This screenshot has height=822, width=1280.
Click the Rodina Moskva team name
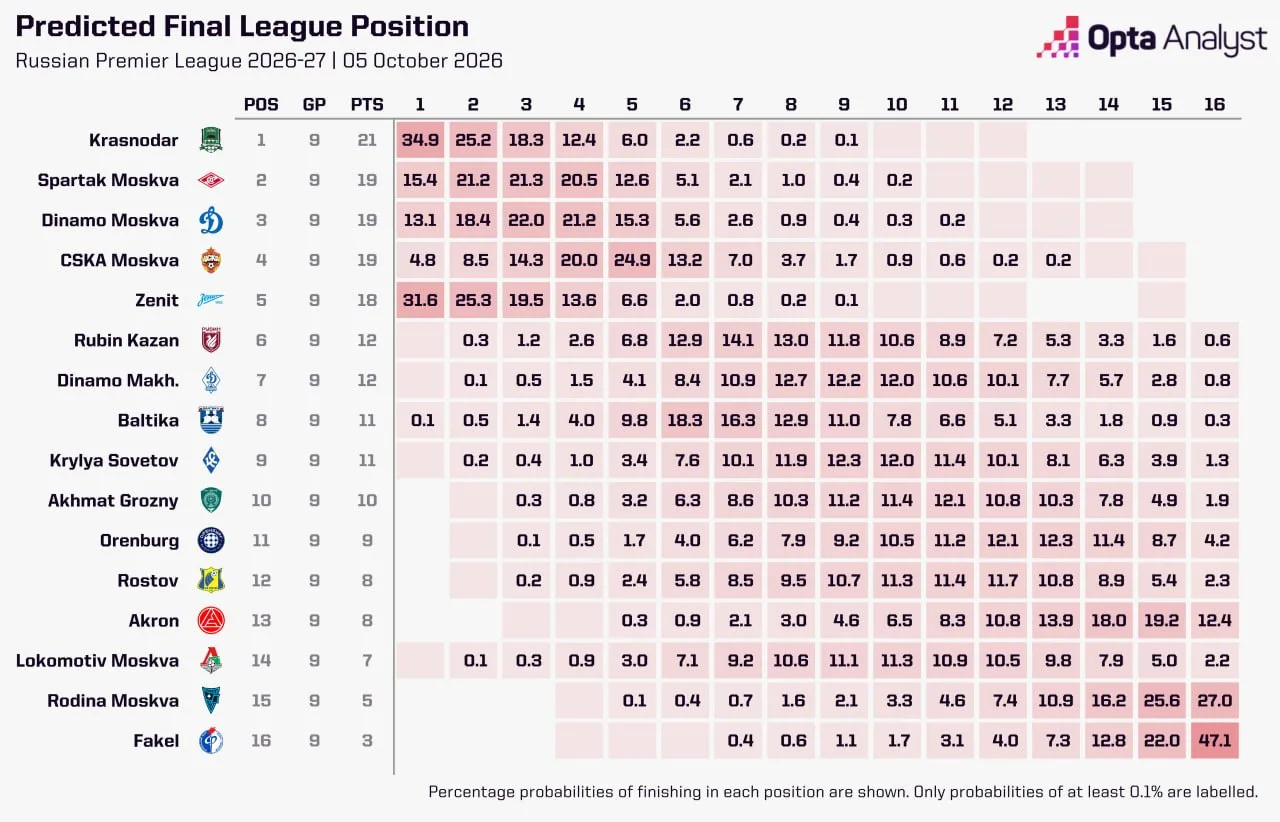click(113, 700)
